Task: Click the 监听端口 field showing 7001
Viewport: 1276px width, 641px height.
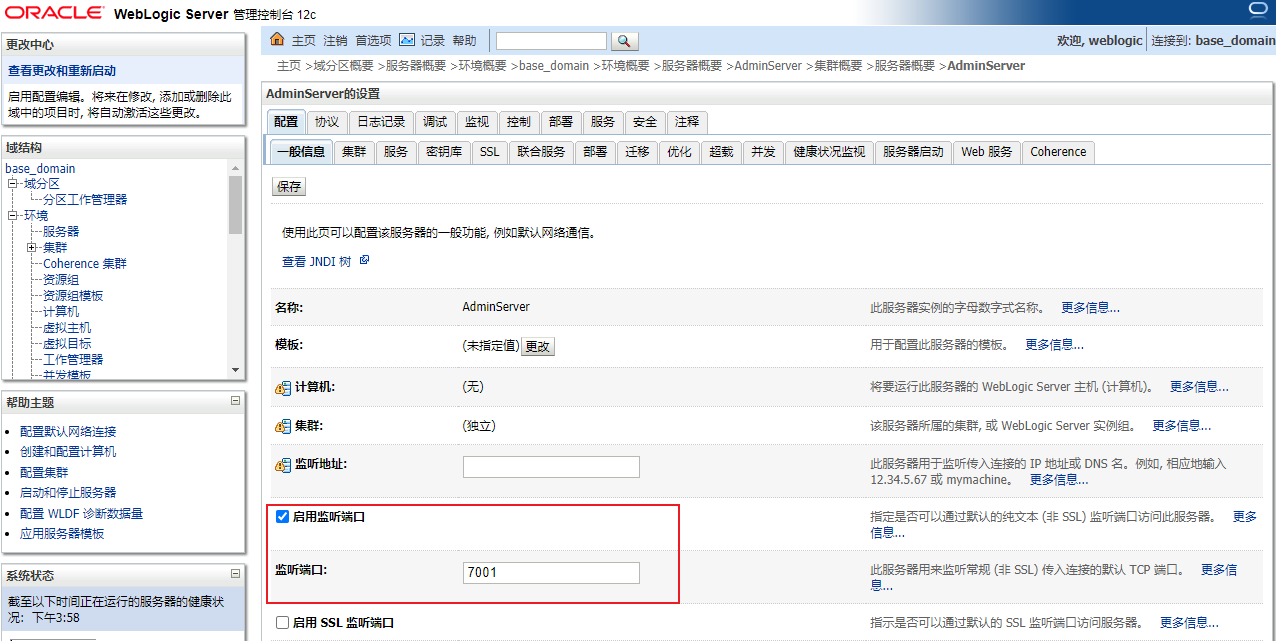Action: pos(551,573)
